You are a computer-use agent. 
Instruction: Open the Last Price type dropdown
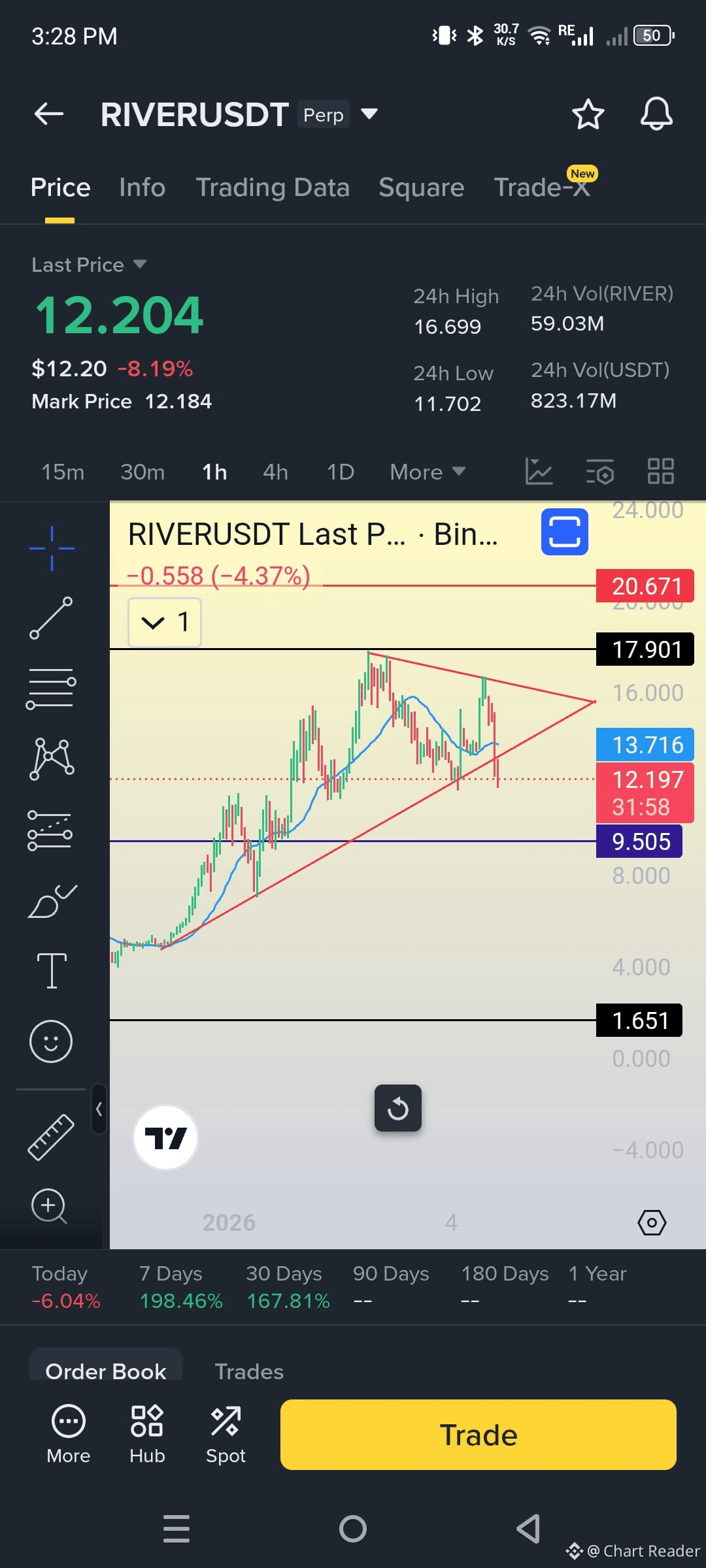89,265
